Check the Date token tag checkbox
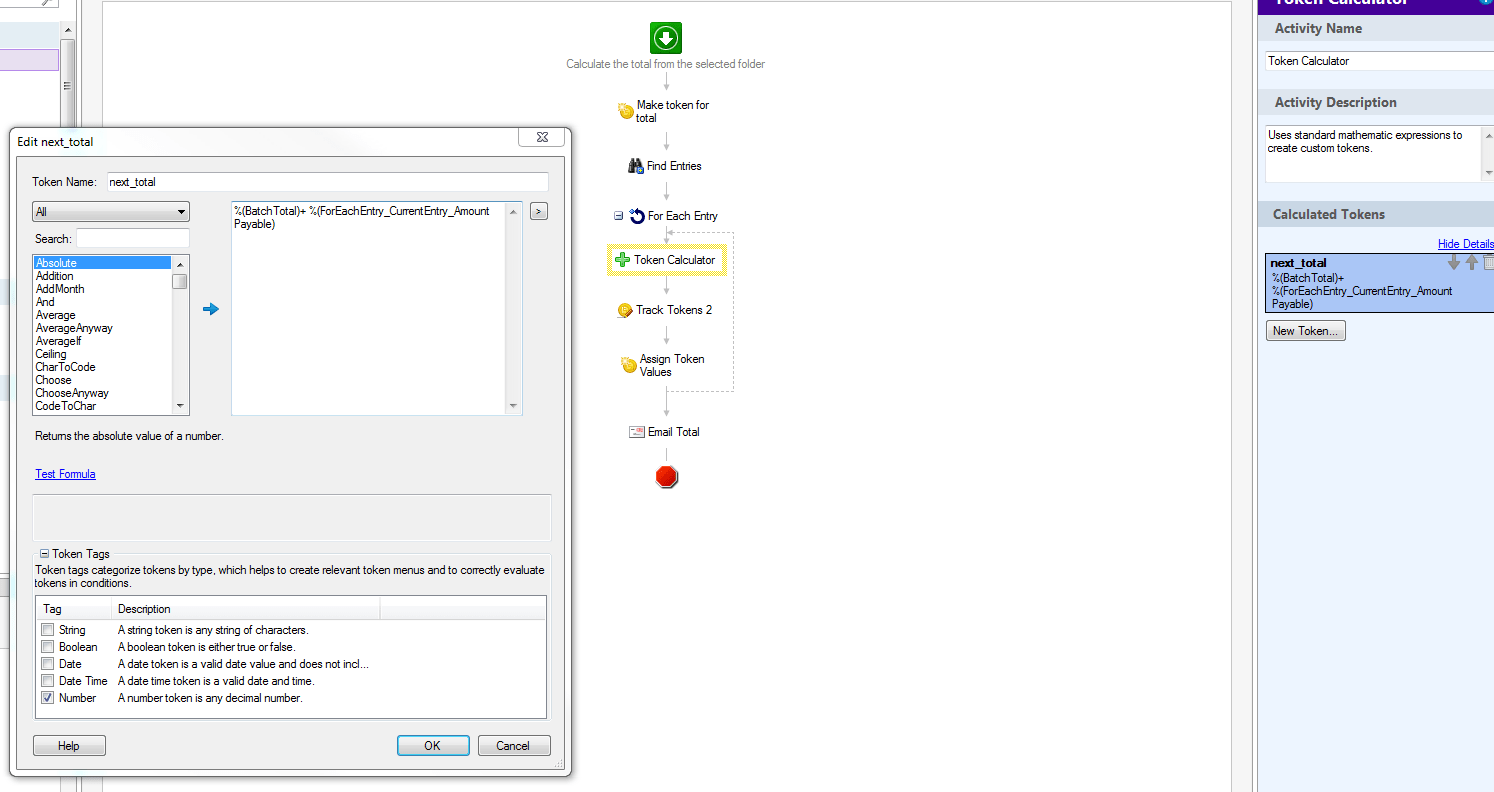The height and width of the screenshot is (792, 1494). 47,664
